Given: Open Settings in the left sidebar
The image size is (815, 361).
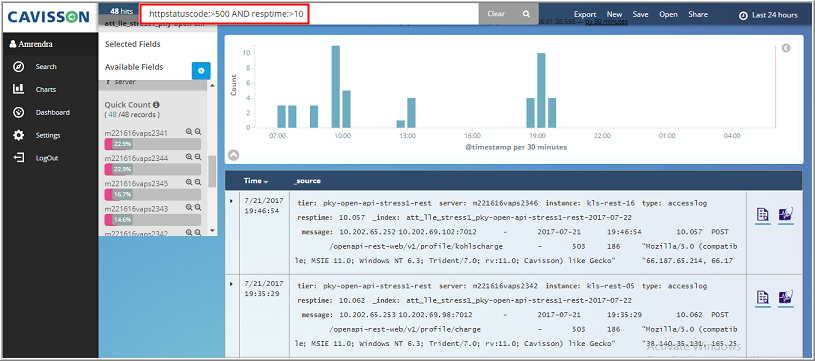Looking at the screenshot, I should tap(47, 135).
